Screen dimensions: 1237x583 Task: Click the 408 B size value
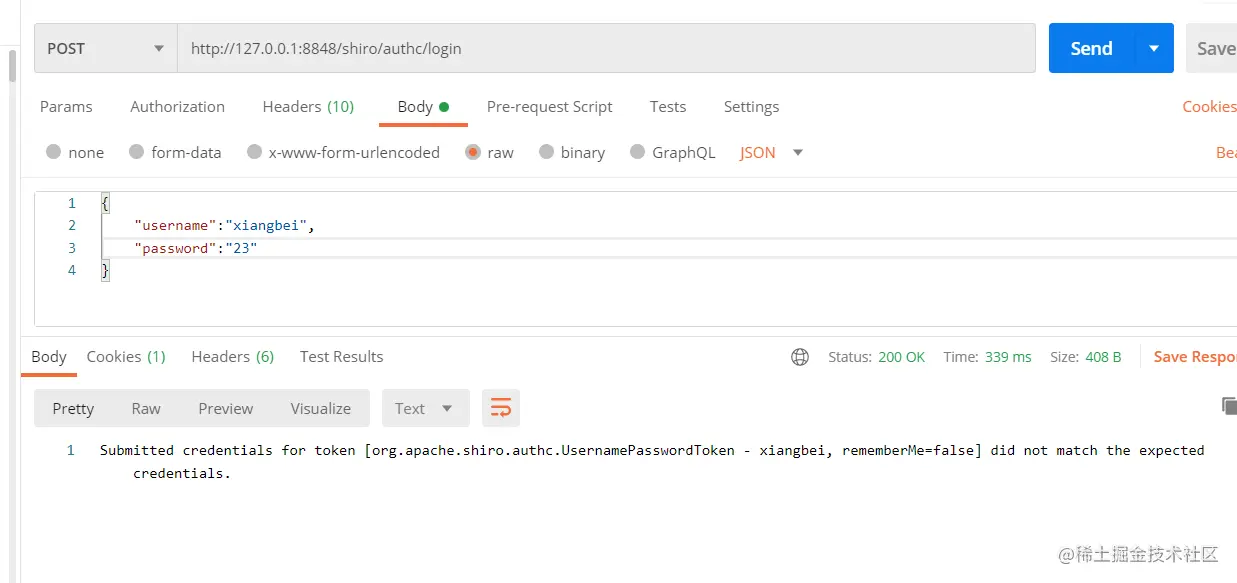point(1103,357)
